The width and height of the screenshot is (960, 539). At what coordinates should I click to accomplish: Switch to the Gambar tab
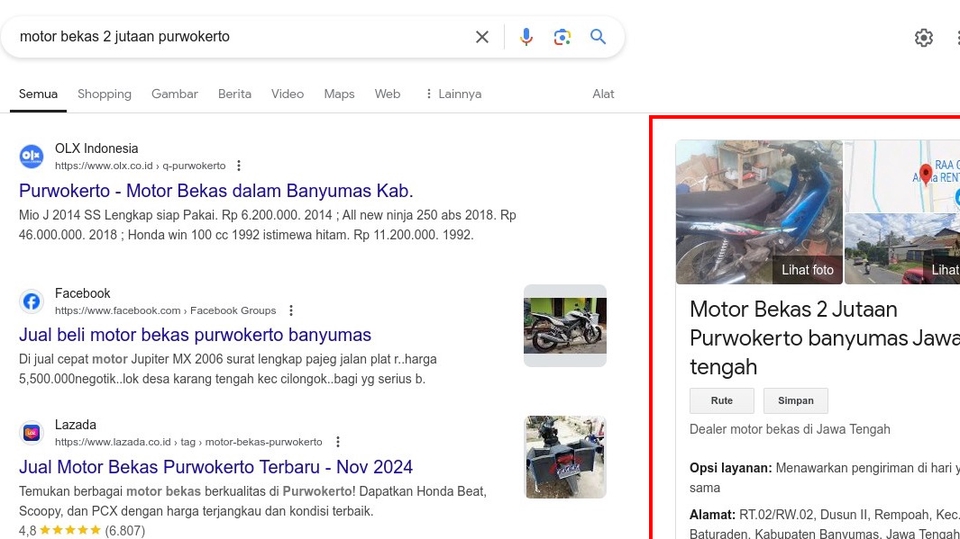174,94
